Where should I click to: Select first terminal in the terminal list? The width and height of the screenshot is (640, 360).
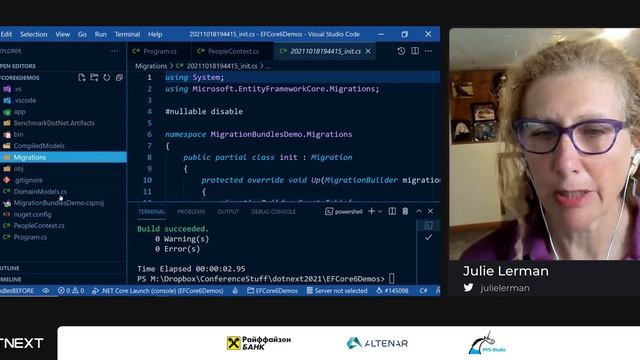428,225
